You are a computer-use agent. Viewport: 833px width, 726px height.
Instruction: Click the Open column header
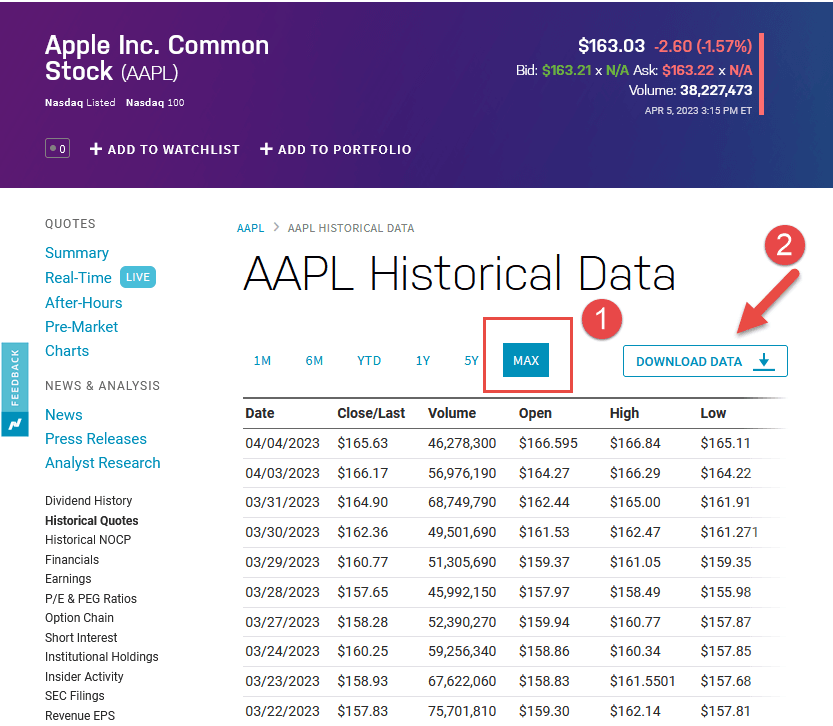pos(535,413)
